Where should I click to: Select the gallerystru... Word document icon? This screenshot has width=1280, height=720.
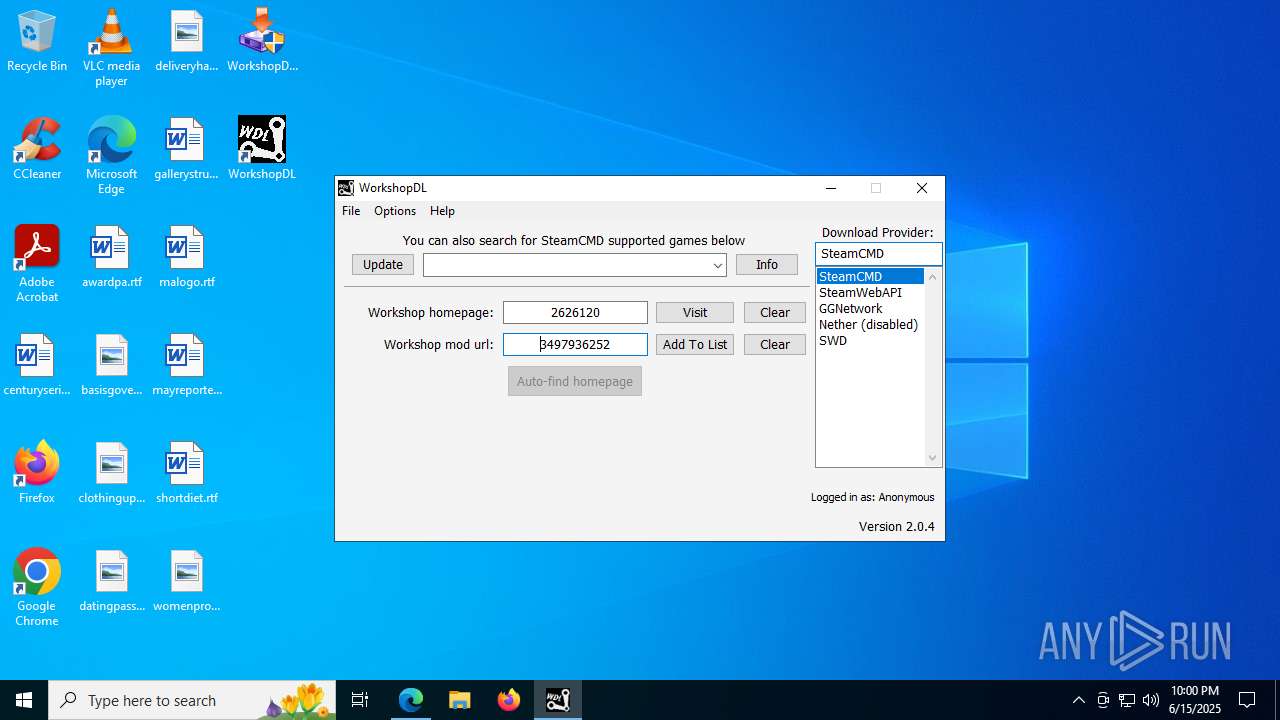coord(186,150)
